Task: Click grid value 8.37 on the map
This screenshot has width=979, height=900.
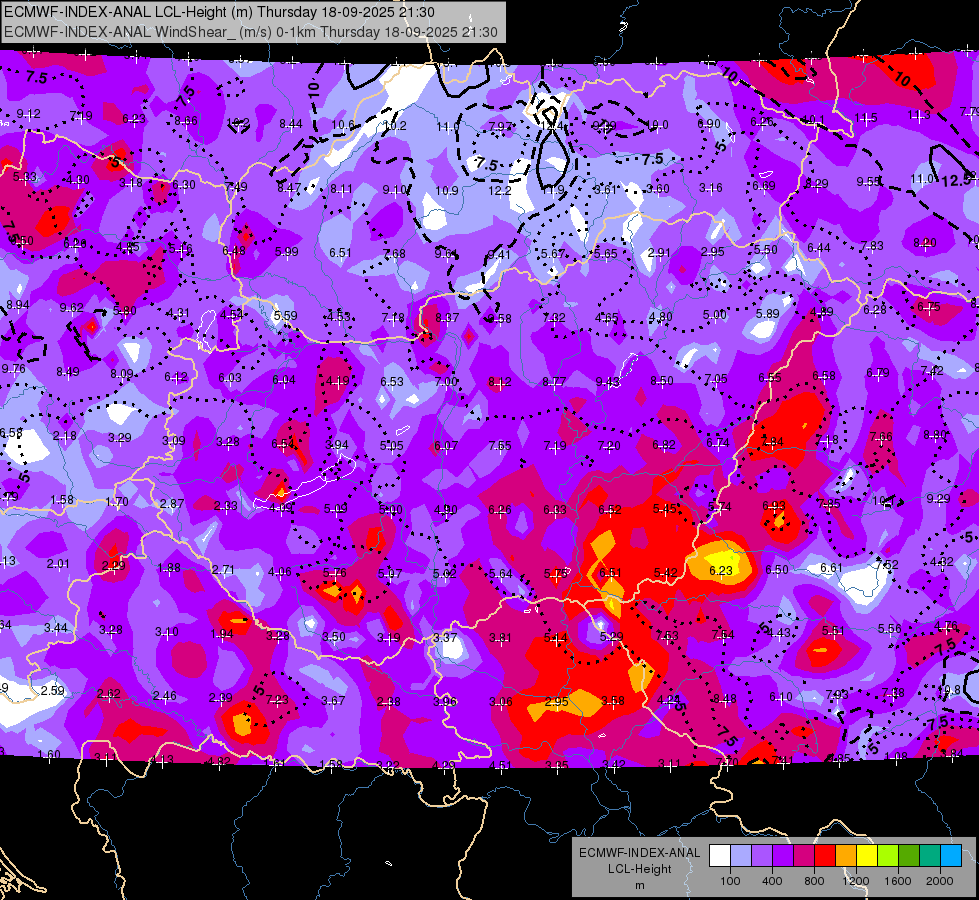Action: coord(447,318)
